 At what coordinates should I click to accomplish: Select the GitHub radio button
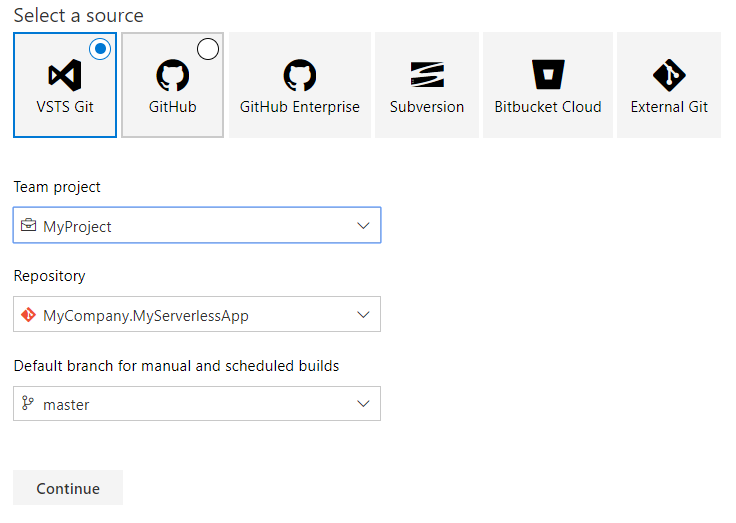point(208,49)
